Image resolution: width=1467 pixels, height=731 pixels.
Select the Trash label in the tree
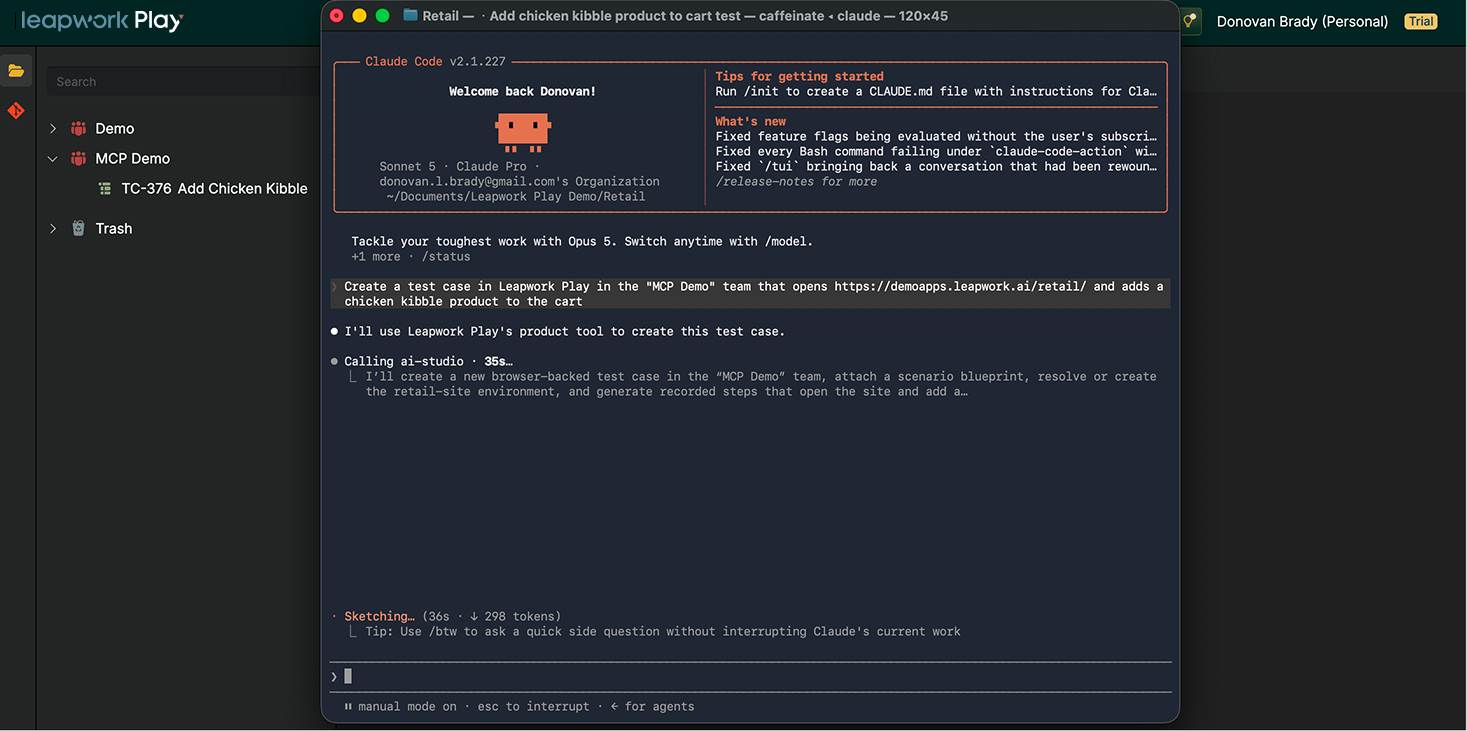(113, 228)
